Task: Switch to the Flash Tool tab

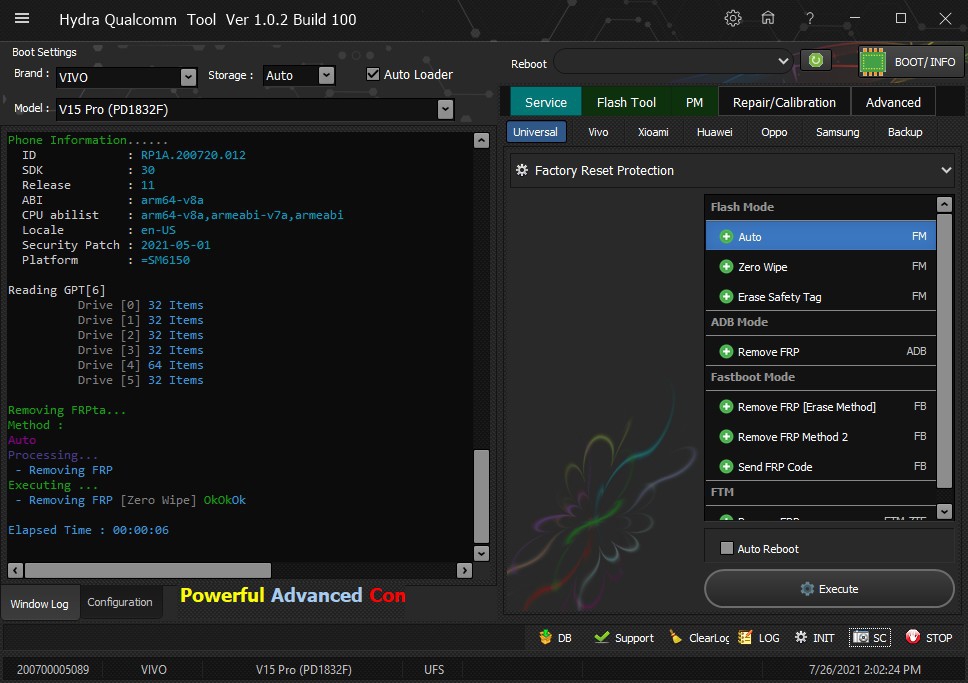Action: 626,102
